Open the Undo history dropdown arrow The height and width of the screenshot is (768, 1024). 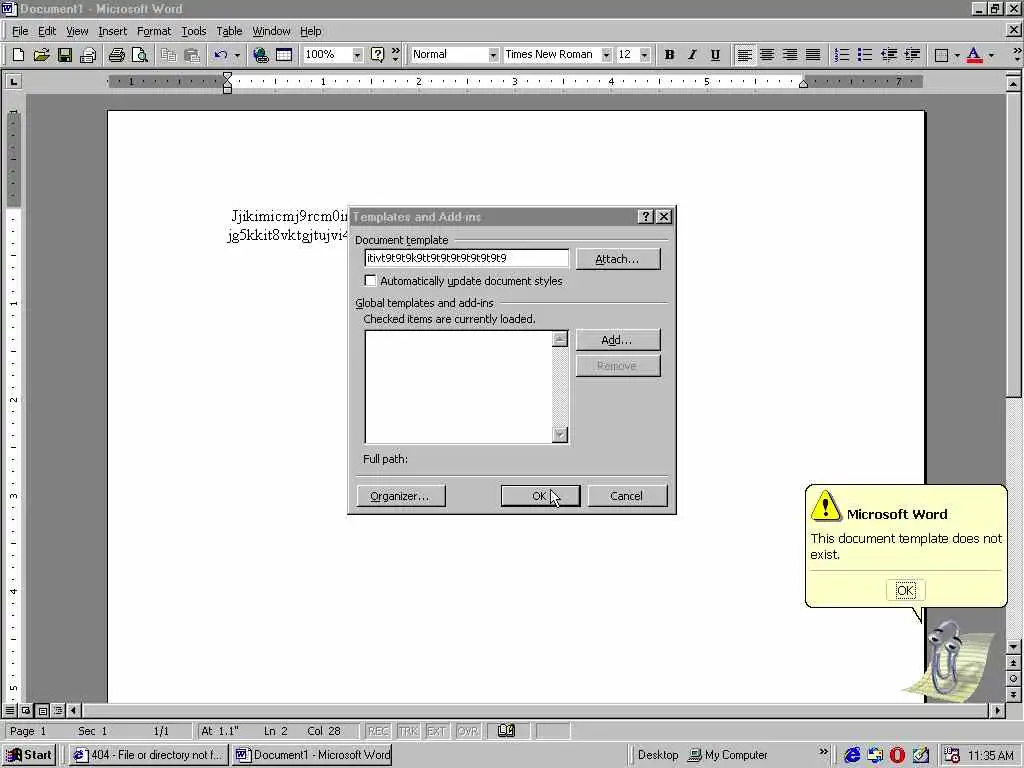[237, 55]
